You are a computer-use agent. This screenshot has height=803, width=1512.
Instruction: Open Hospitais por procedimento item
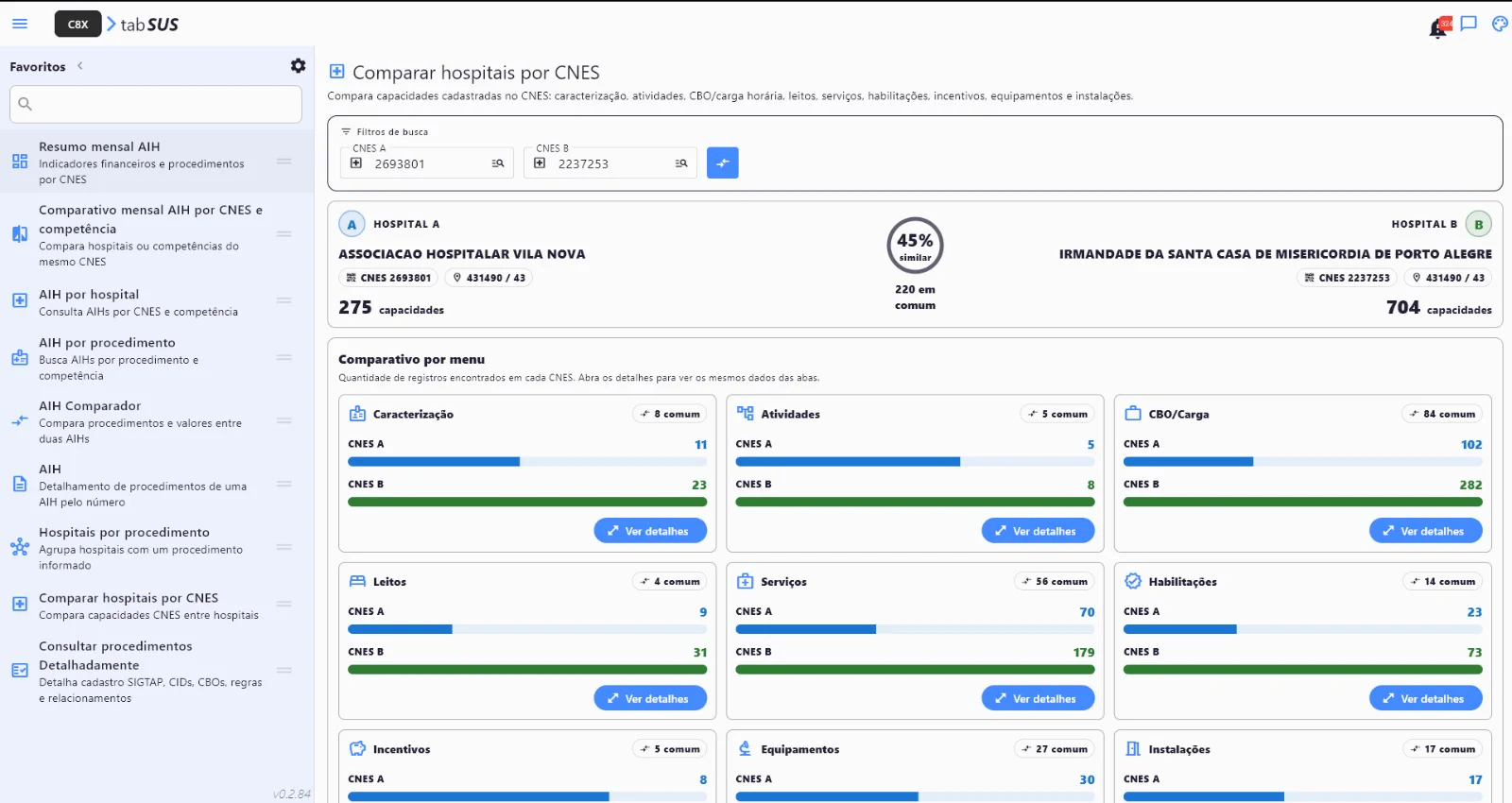tap(156, 548)
